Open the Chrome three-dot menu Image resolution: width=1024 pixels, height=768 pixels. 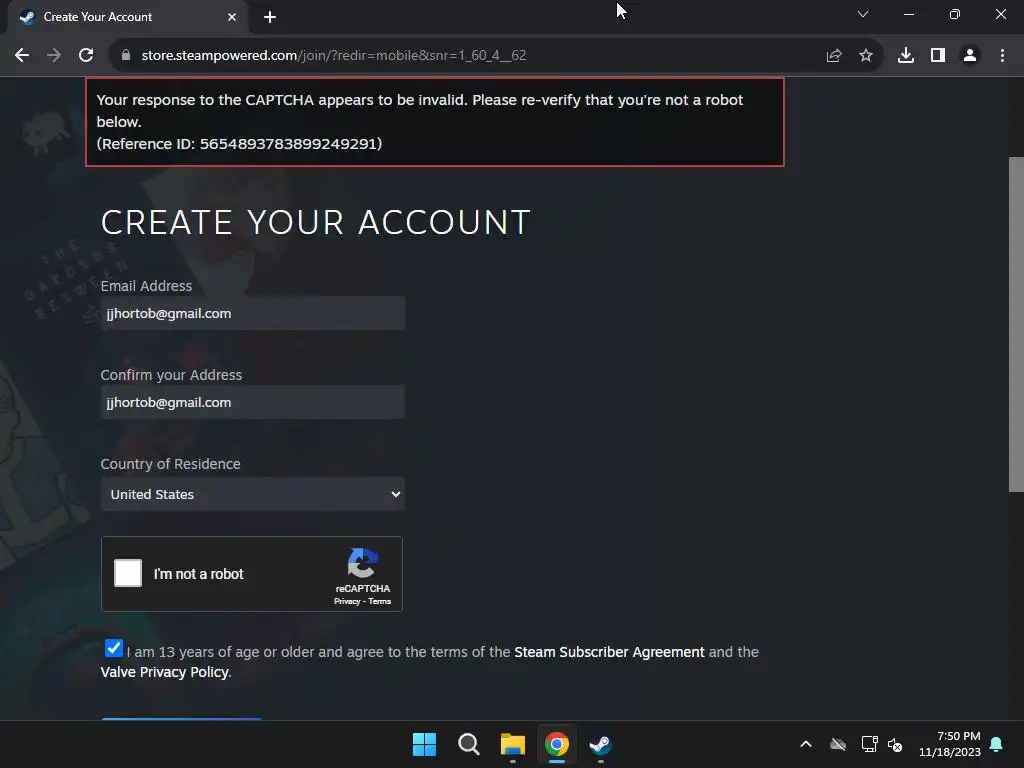pyautogui.click(x=1002, y=56)
